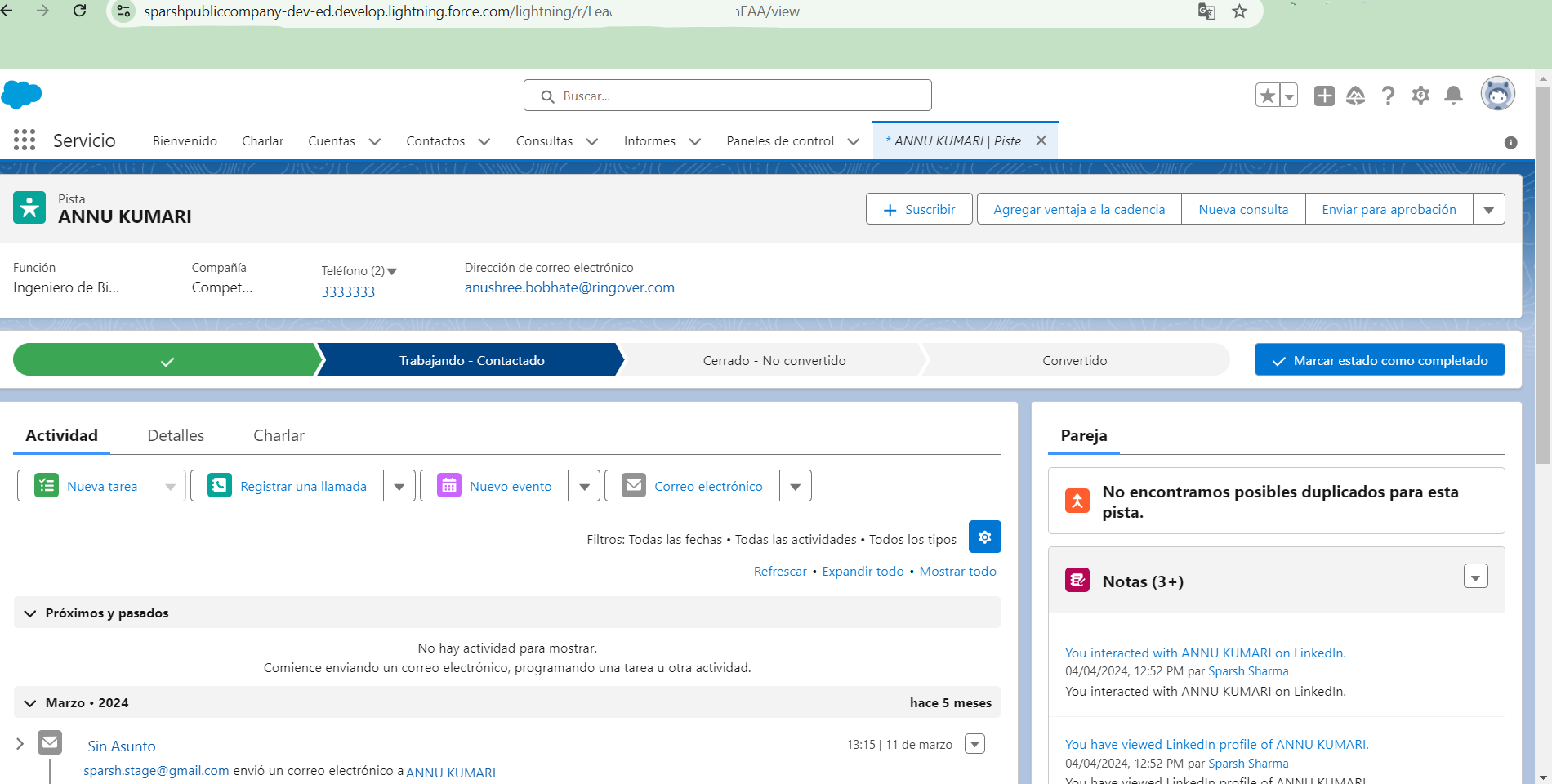Select the Pareja tab

point(1084,435)
